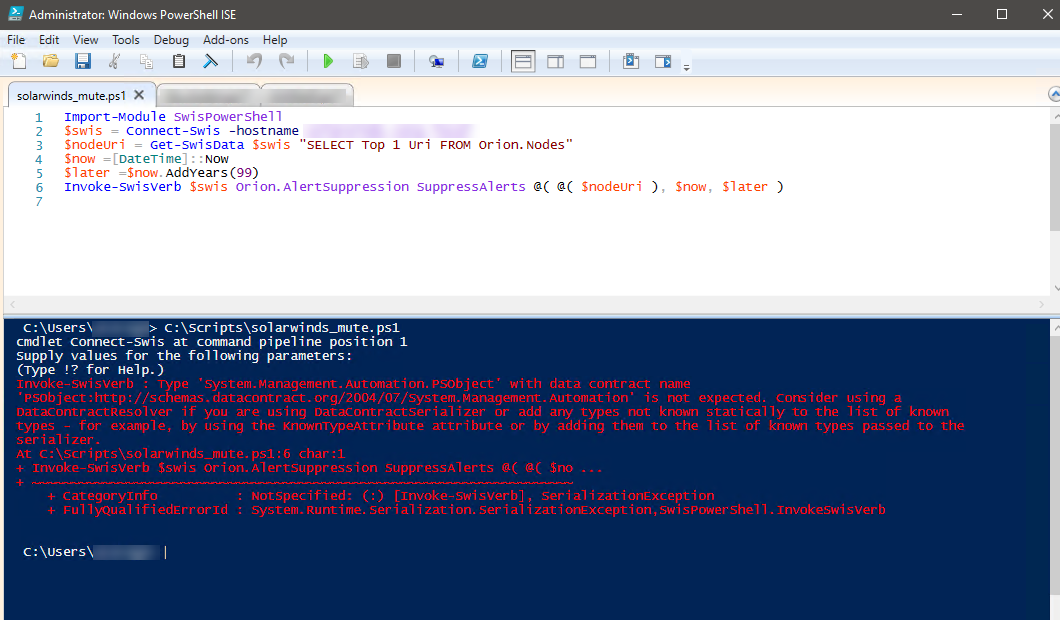Open the File menu

[16, 40]
